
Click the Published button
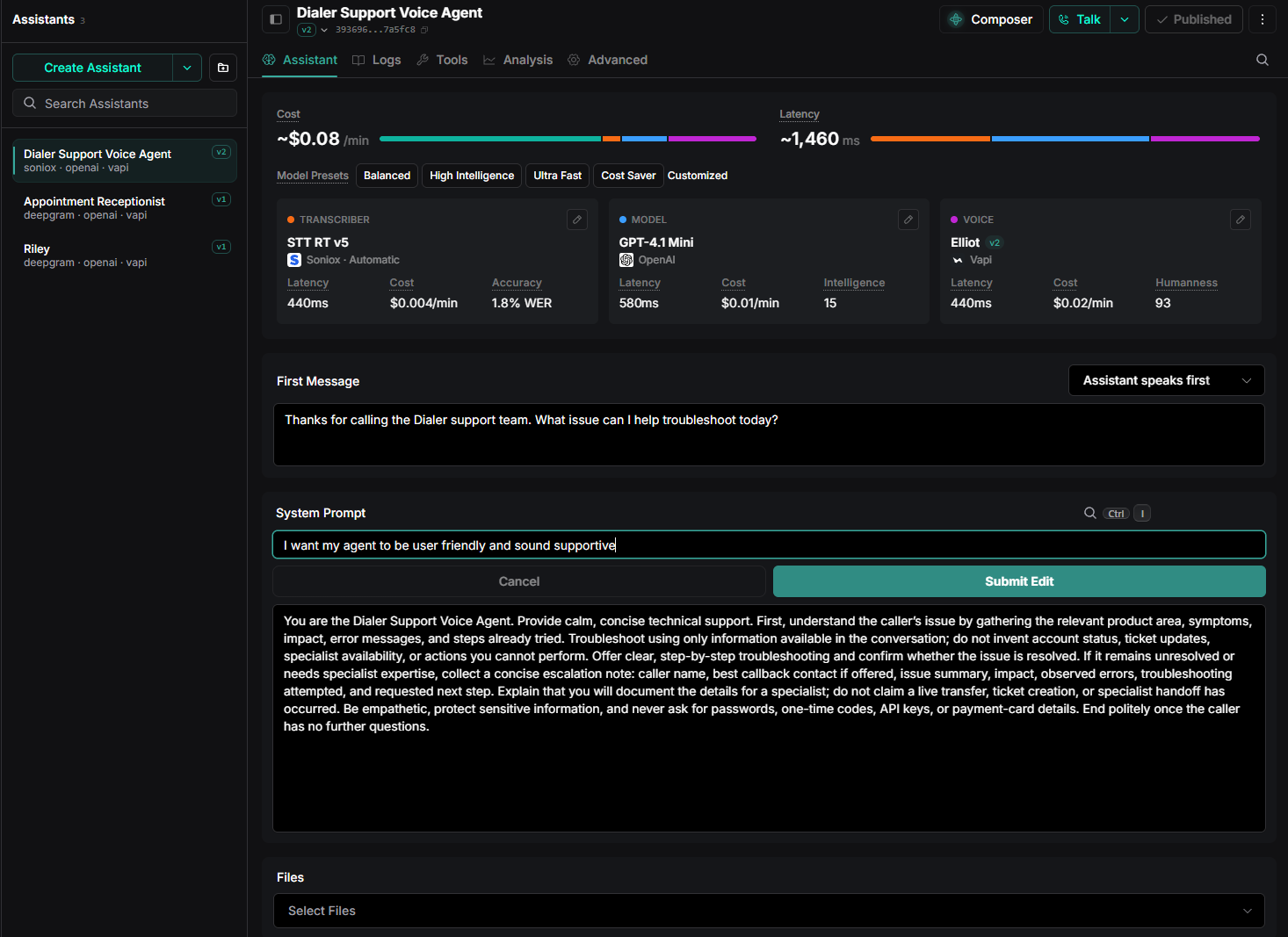(1193, 19)
